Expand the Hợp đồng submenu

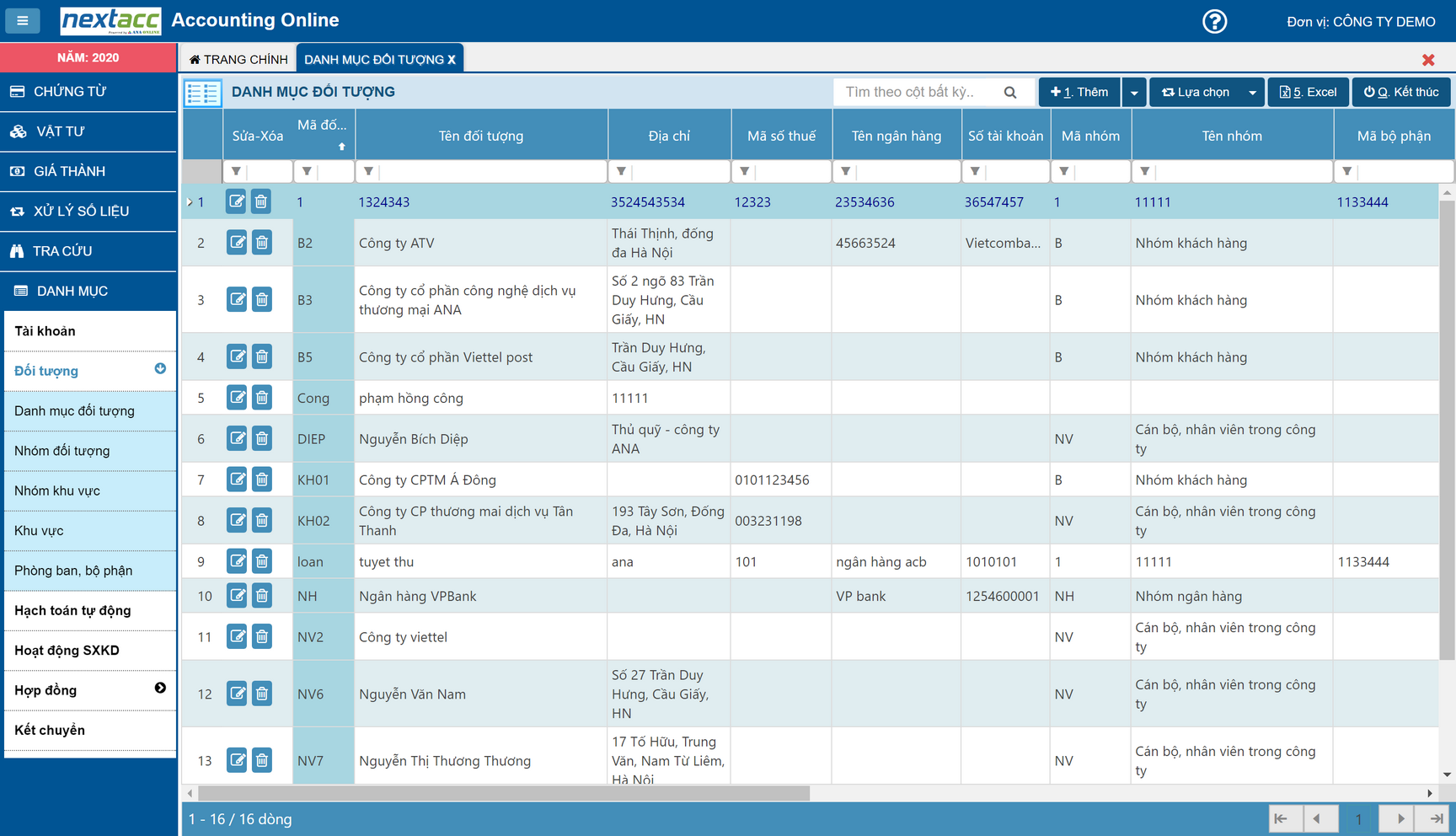(x=160, y=689)
